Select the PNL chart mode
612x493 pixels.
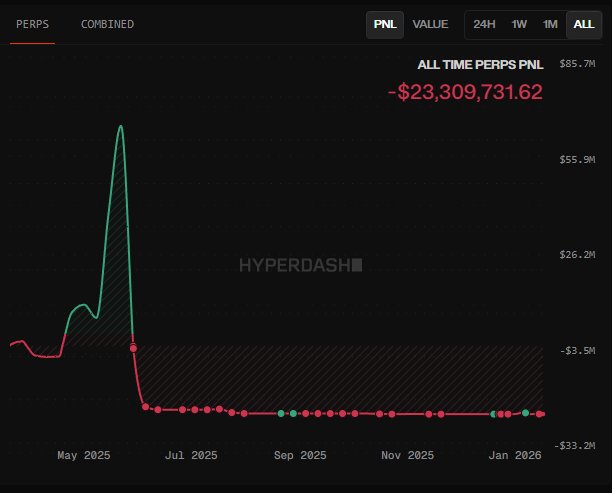(384, 24)
